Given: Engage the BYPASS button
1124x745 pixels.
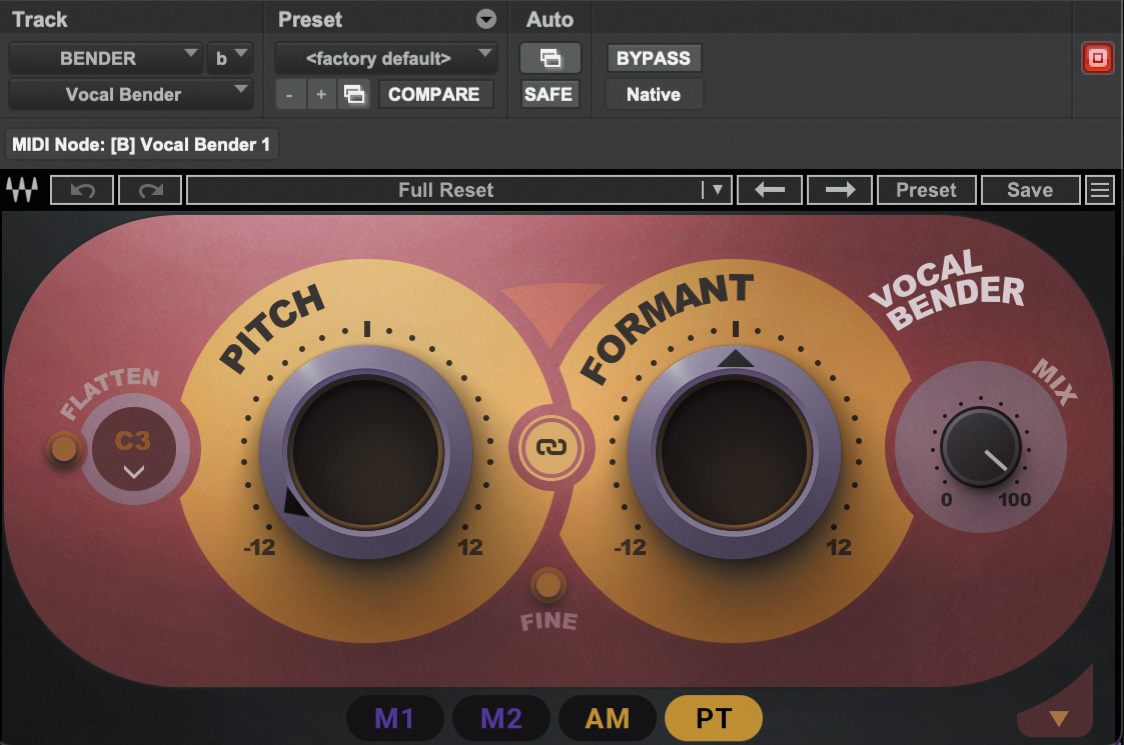Looking at the screenshot, I should [653, 58].
